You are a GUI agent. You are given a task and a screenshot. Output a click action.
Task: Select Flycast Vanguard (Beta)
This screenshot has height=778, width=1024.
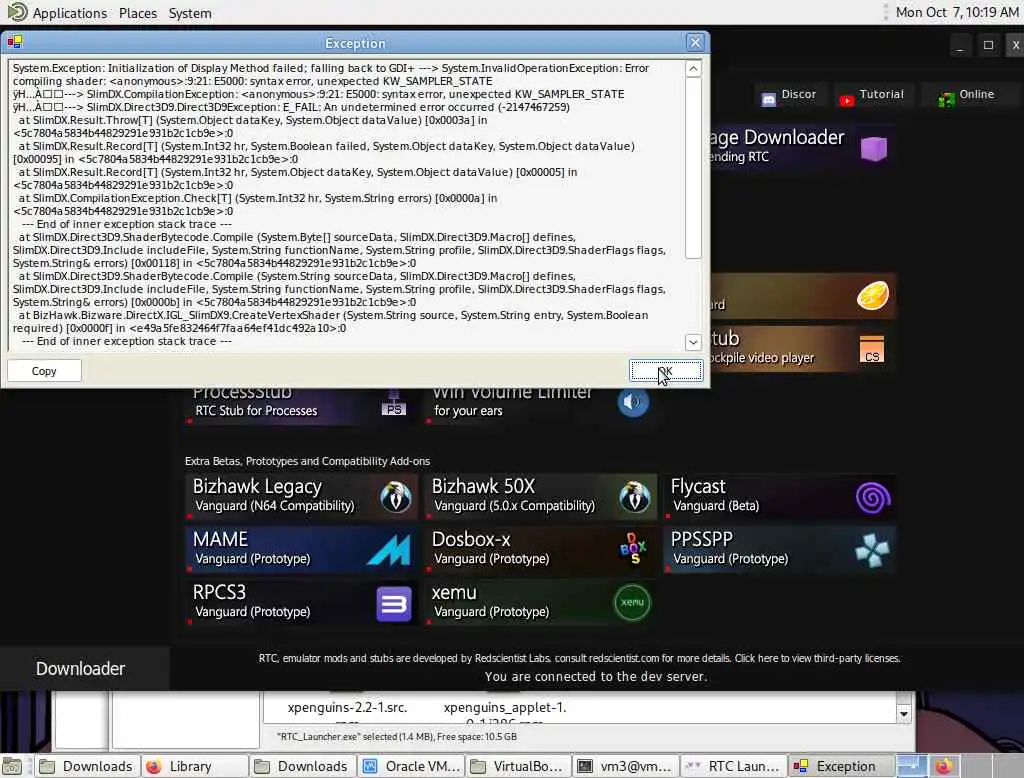click(x=780, y=497)
